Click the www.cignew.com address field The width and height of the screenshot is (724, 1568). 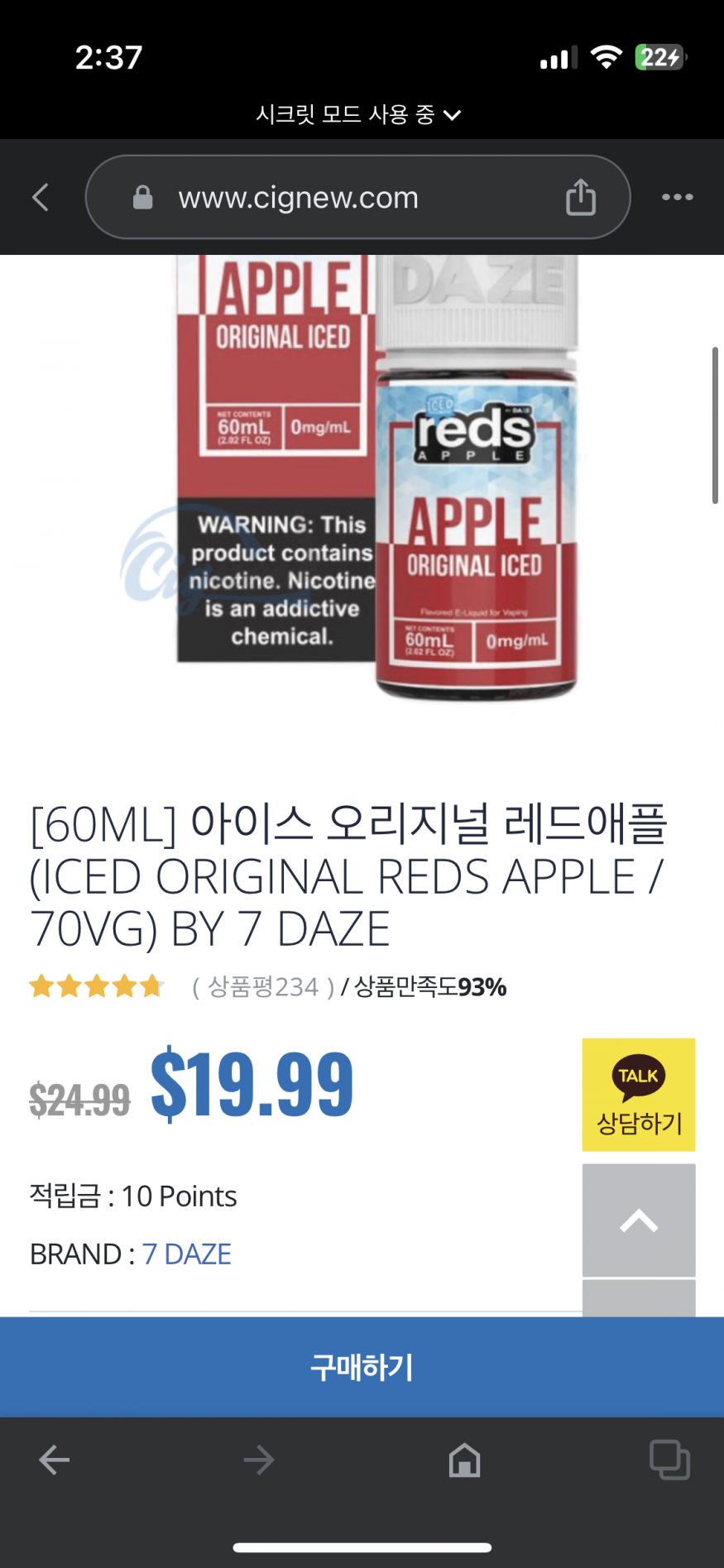click(x=357, y=197)
